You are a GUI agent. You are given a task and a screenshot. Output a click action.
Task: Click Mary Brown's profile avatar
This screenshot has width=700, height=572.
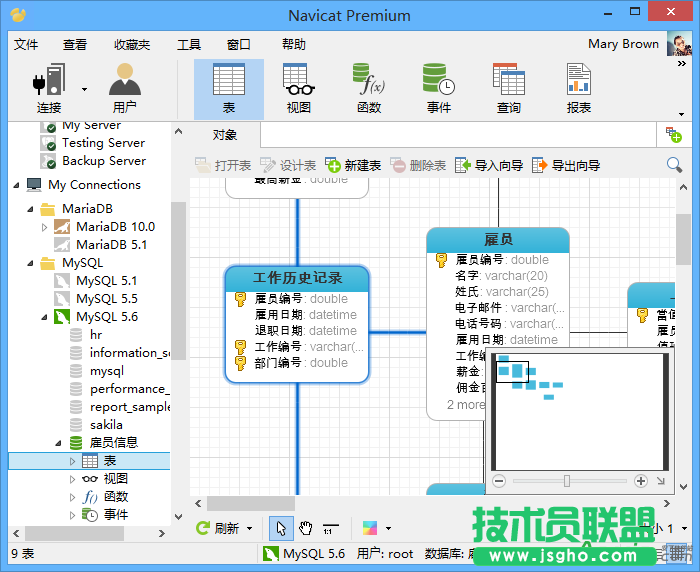pos(679,44)
